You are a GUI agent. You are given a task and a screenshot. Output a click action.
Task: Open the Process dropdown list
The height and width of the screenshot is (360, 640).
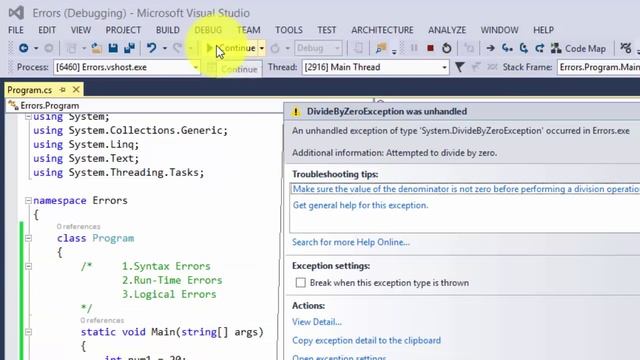pyautogui.click(x=196, y=67)
